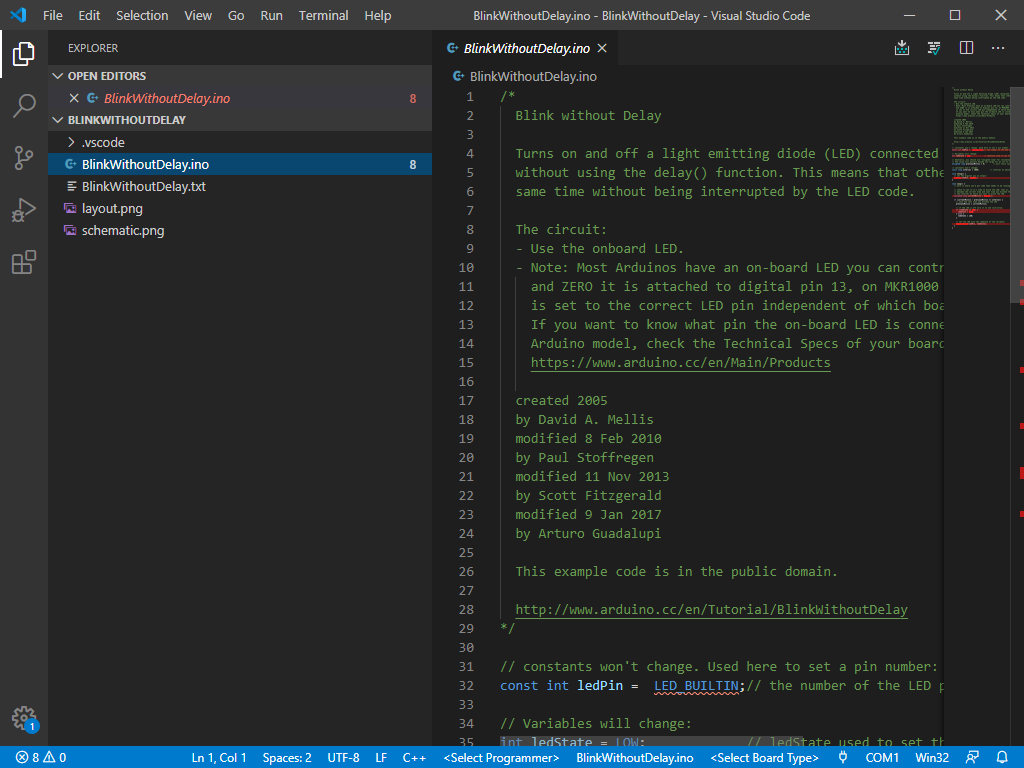The width and height of the screenshot is (1024, 768).
Task: Open the Terminal menu
Action: click(x=323, y=16)
